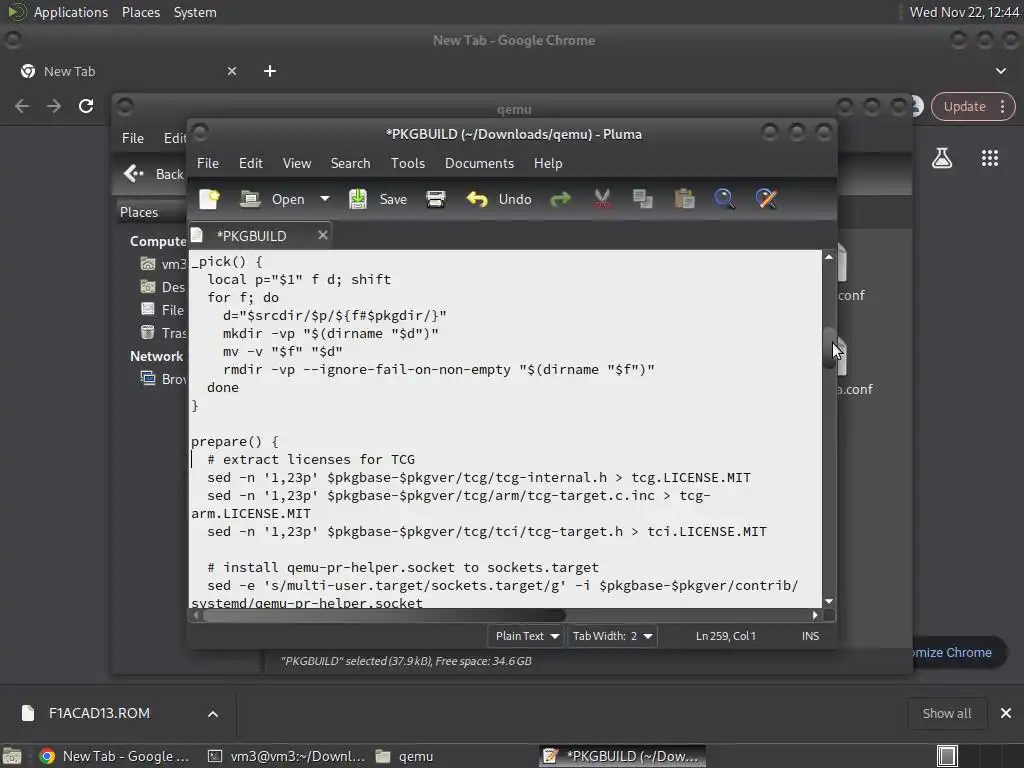Viewport: 1024px width, 768px height.
Task: Open Chrome Labs flask icon
Action: [x=942, y=158]
